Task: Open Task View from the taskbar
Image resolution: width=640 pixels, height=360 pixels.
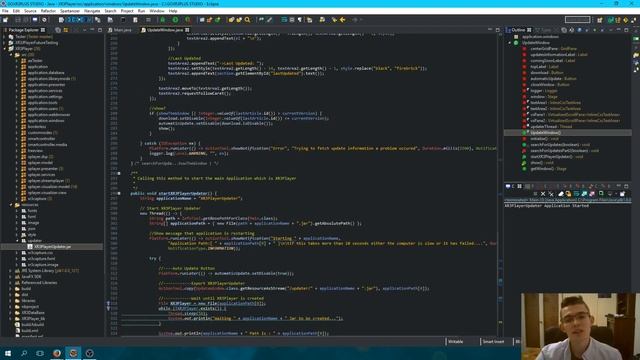Action: coord(40,353)
